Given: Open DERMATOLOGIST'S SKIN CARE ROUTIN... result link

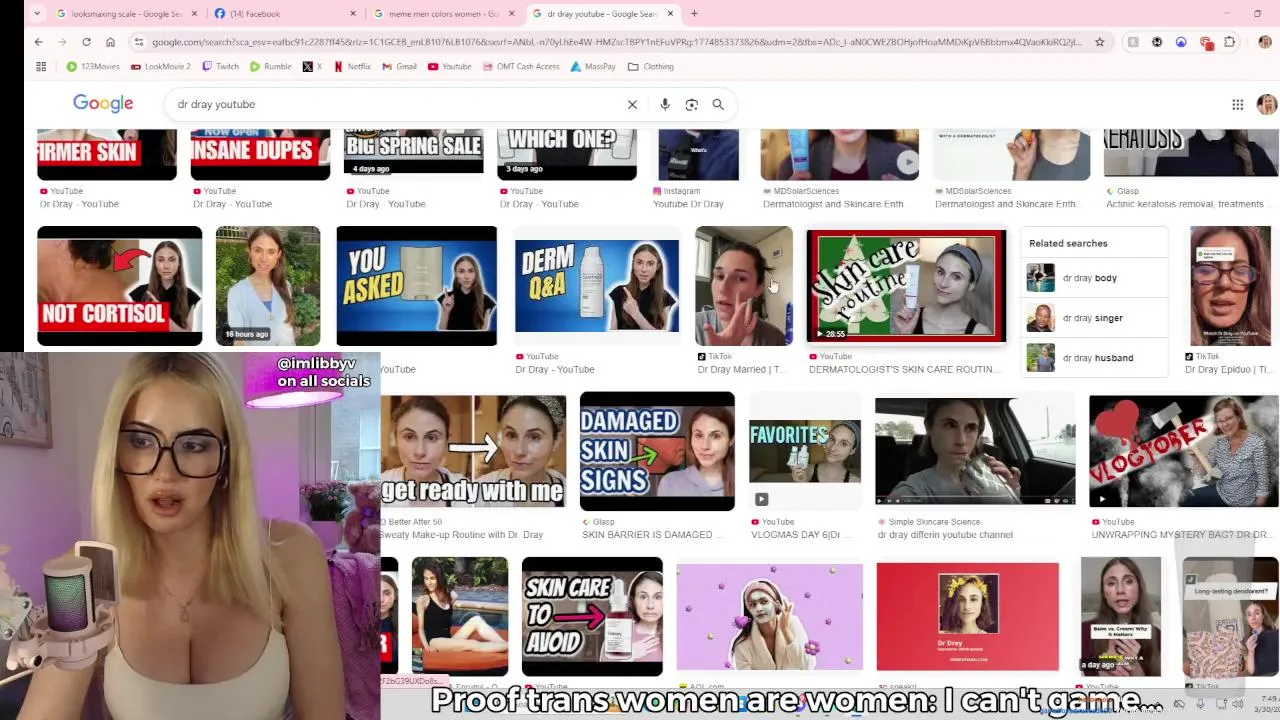Looking at the screenshot, I should (x=905, y=369).
